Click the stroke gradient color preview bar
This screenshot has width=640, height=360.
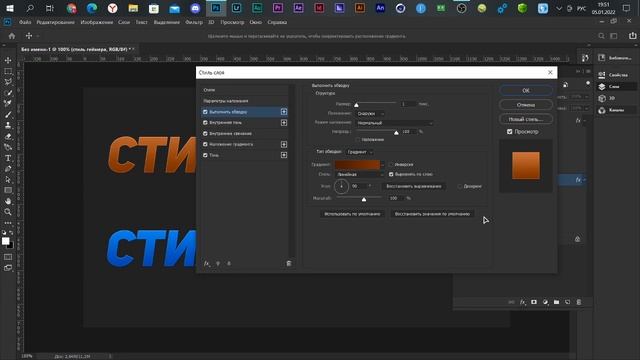pos(357,164)
